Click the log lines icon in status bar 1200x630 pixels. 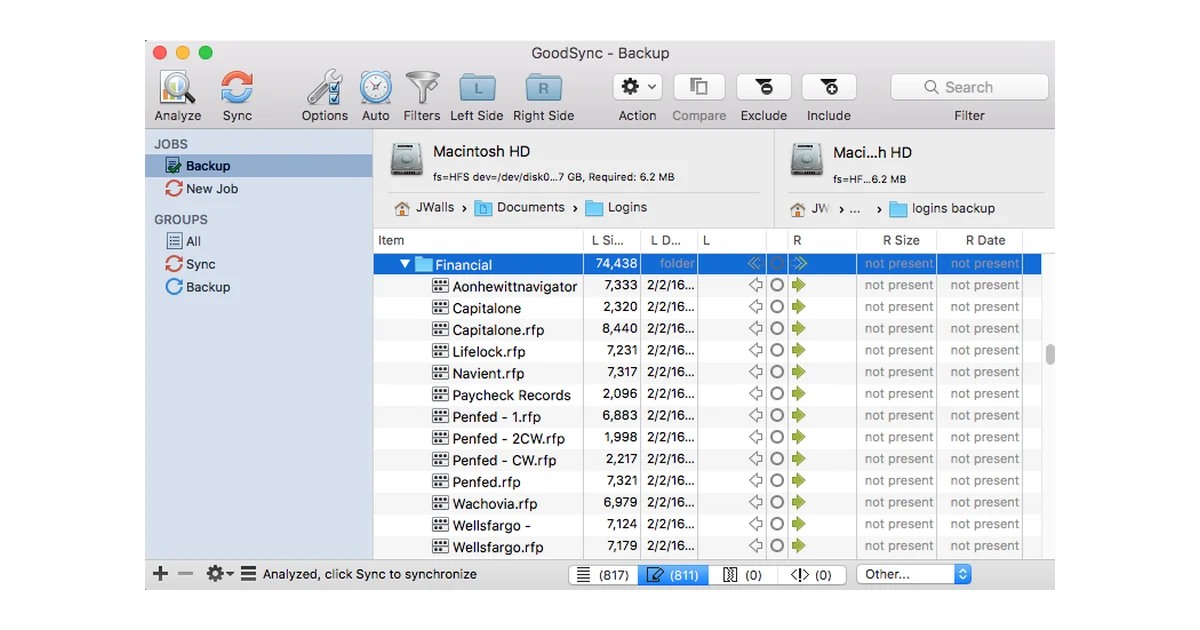248,574
